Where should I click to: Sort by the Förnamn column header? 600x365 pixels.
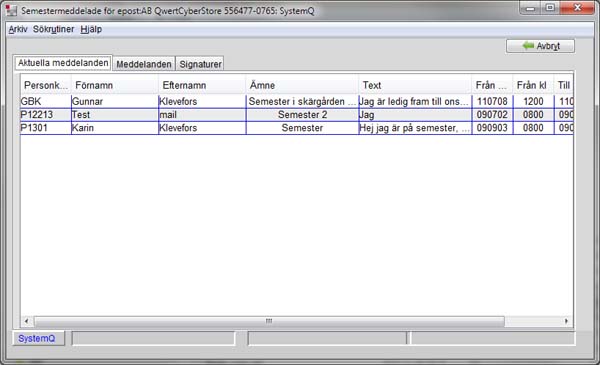(x=115, y=85)
